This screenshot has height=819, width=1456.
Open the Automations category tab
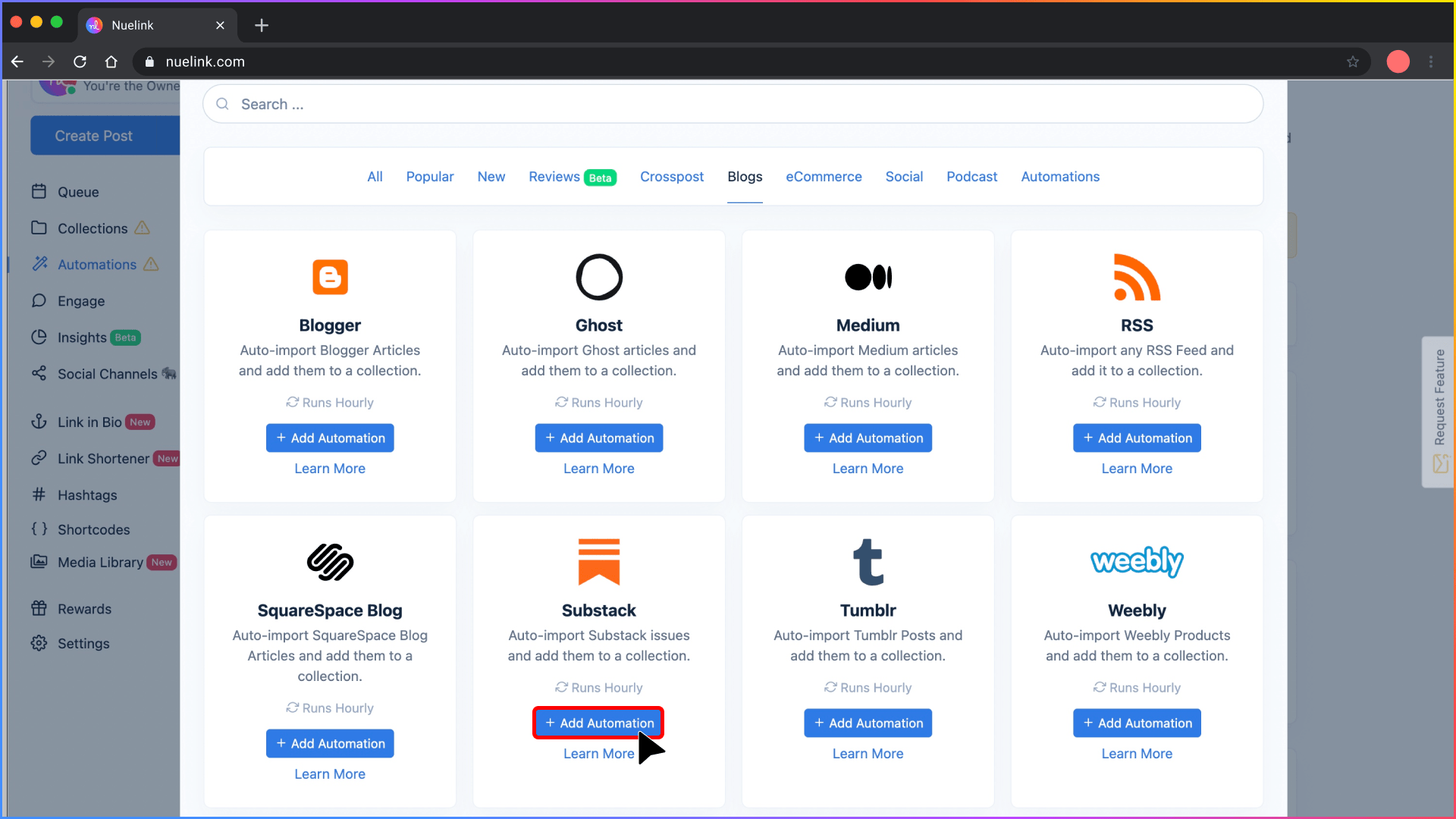coord(1060,177)
